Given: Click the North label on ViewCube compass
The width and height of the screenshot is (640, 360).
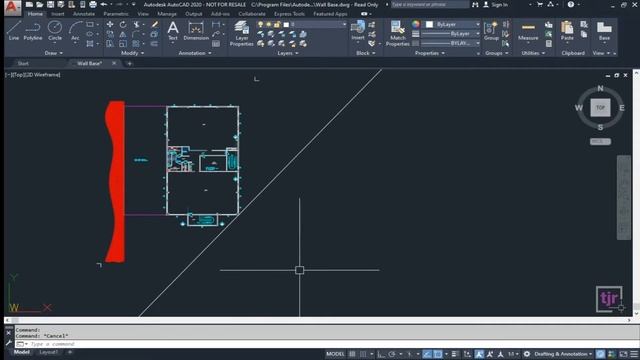Looking at the screenshot, I should (600, 88).
